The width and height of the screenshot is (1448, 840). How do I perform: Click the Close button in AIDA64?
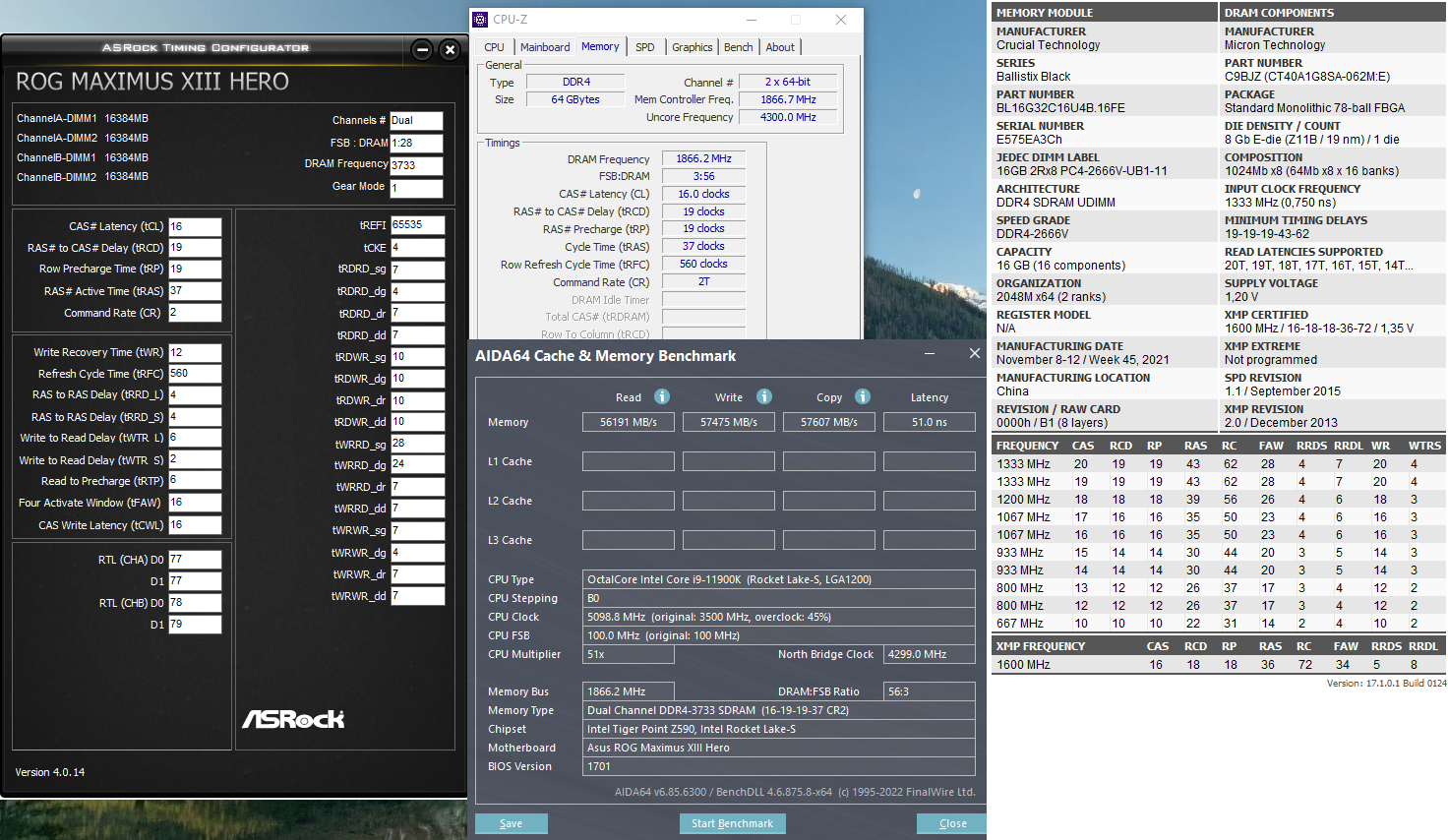point(952,823)
